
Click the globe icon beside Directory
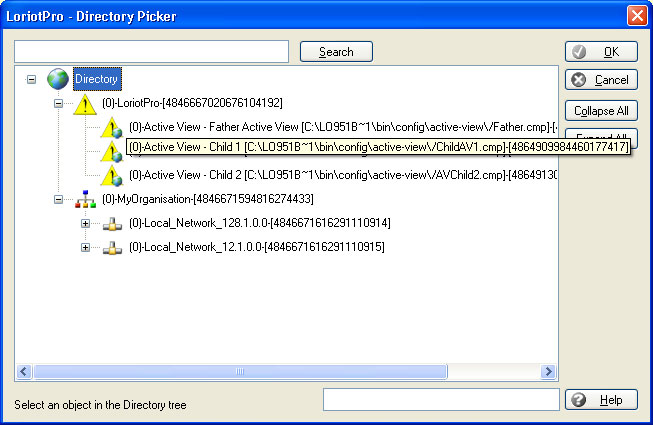coord(58,79)
